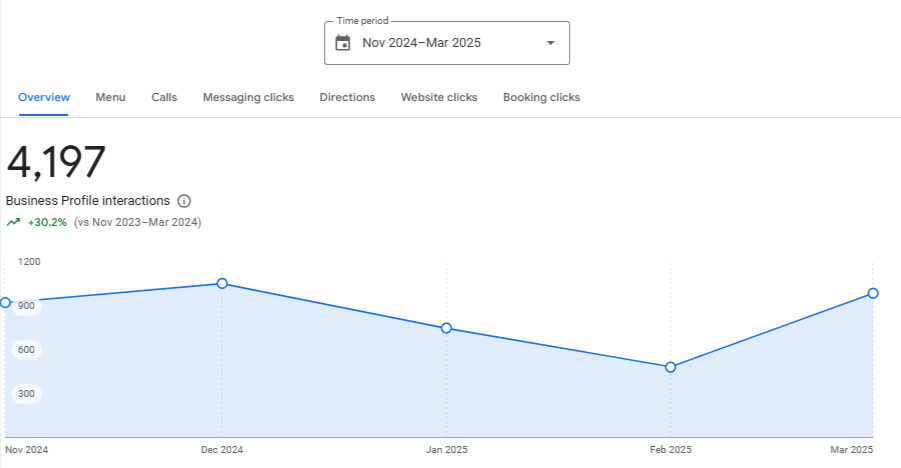Click the Dec 2024 x-axis label
The height and width of the screenshot is (468, 901).
click(x=222, y=450)
